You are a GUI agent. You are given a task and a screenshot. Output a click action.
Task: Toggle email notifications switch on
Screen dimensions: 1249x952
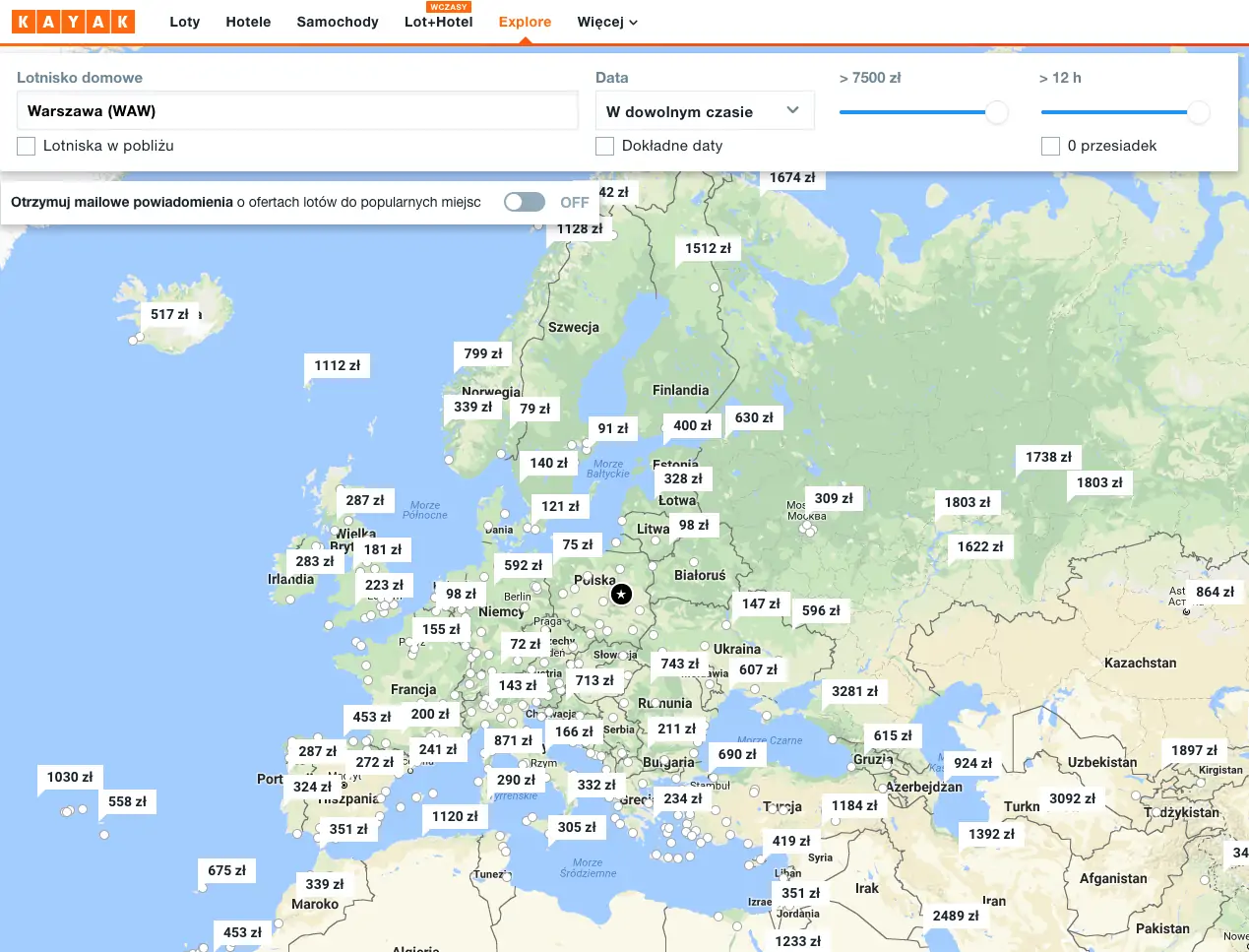[x=525, y=202]
